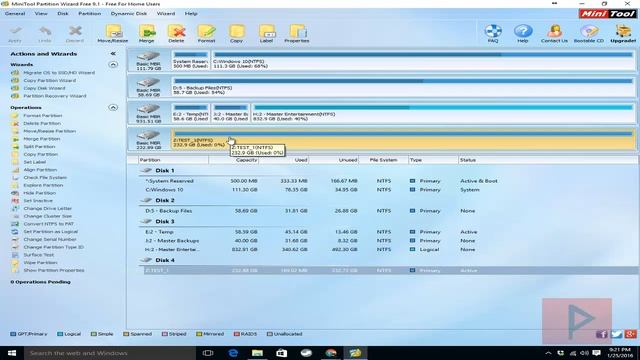This screenshot has width=640, height=360.
Task: Collapse the Disk 4 group in the table
Action: [x=146, y=260]
